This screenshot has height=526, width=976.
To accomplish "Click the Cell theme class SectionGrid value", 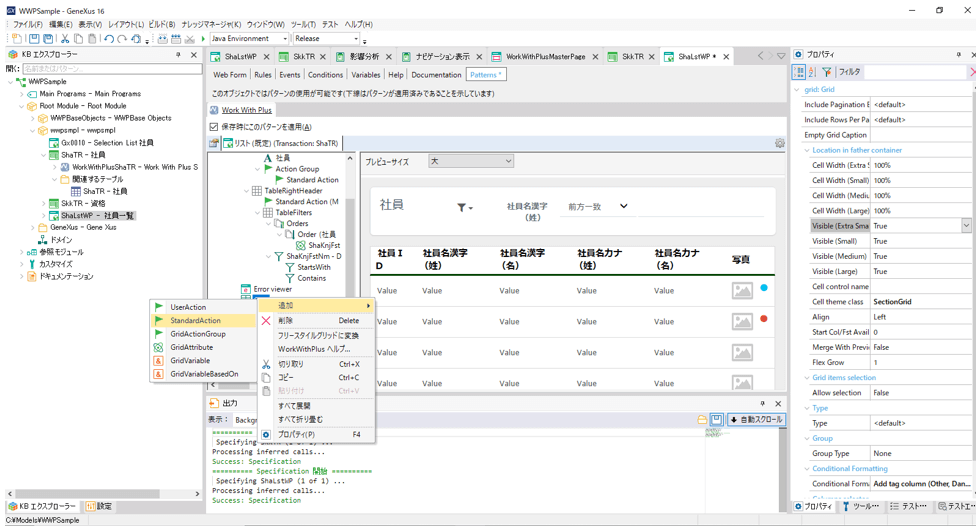I will tap(920, 302).
